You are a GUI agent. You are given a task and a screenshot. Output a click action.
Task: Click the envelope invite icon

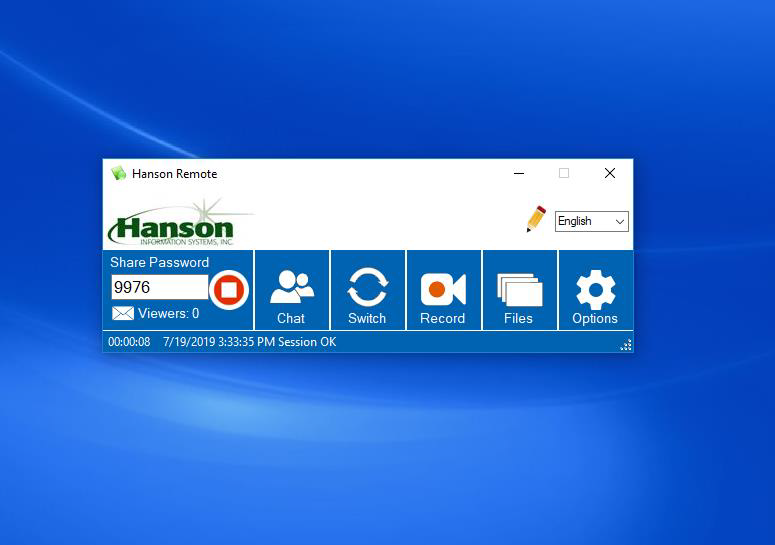click(x=123, y=313)
